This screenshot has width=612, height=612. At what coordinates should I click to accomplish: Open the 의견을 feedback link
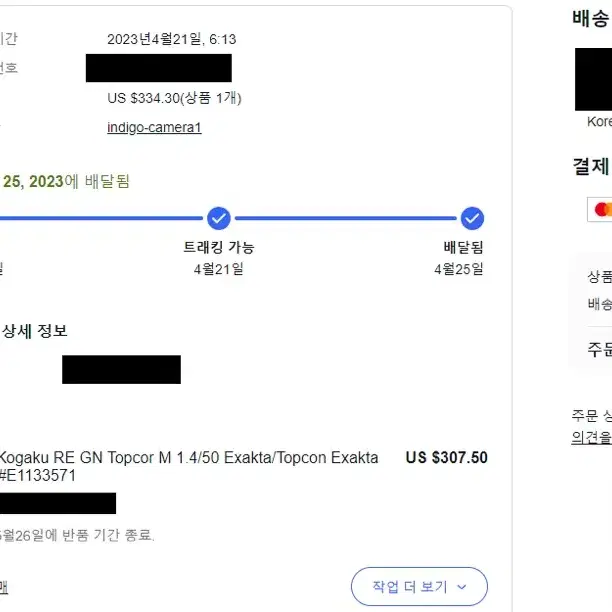pos(591,437)
